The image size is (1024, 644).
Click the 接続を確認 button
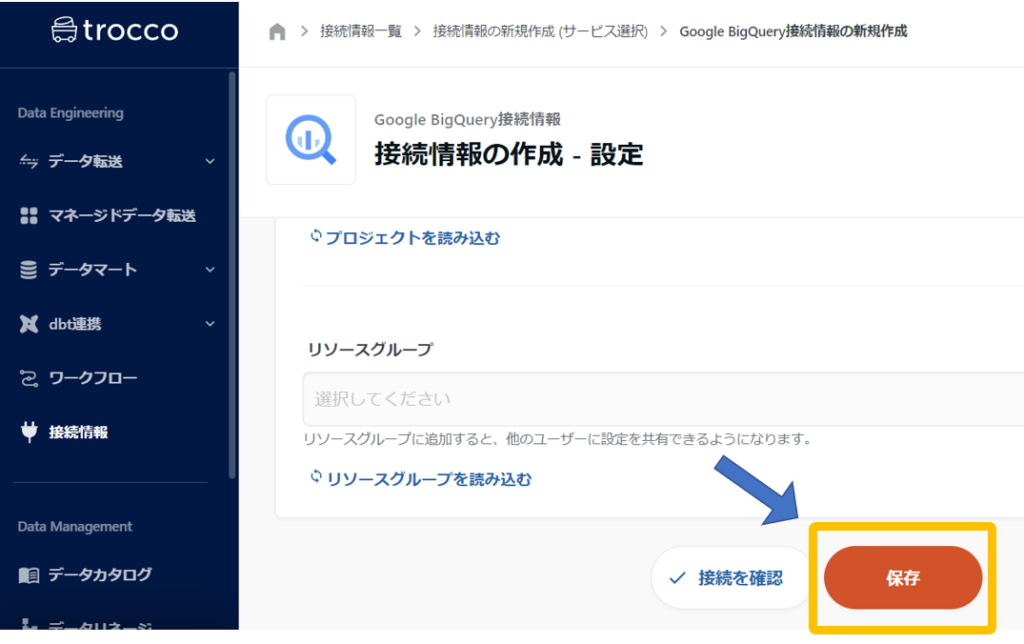click(x=728, y=578)
